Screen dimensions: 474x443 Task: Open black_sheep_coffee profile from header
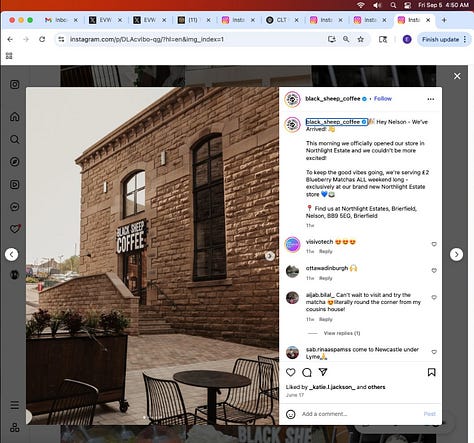tap(333, 99)
